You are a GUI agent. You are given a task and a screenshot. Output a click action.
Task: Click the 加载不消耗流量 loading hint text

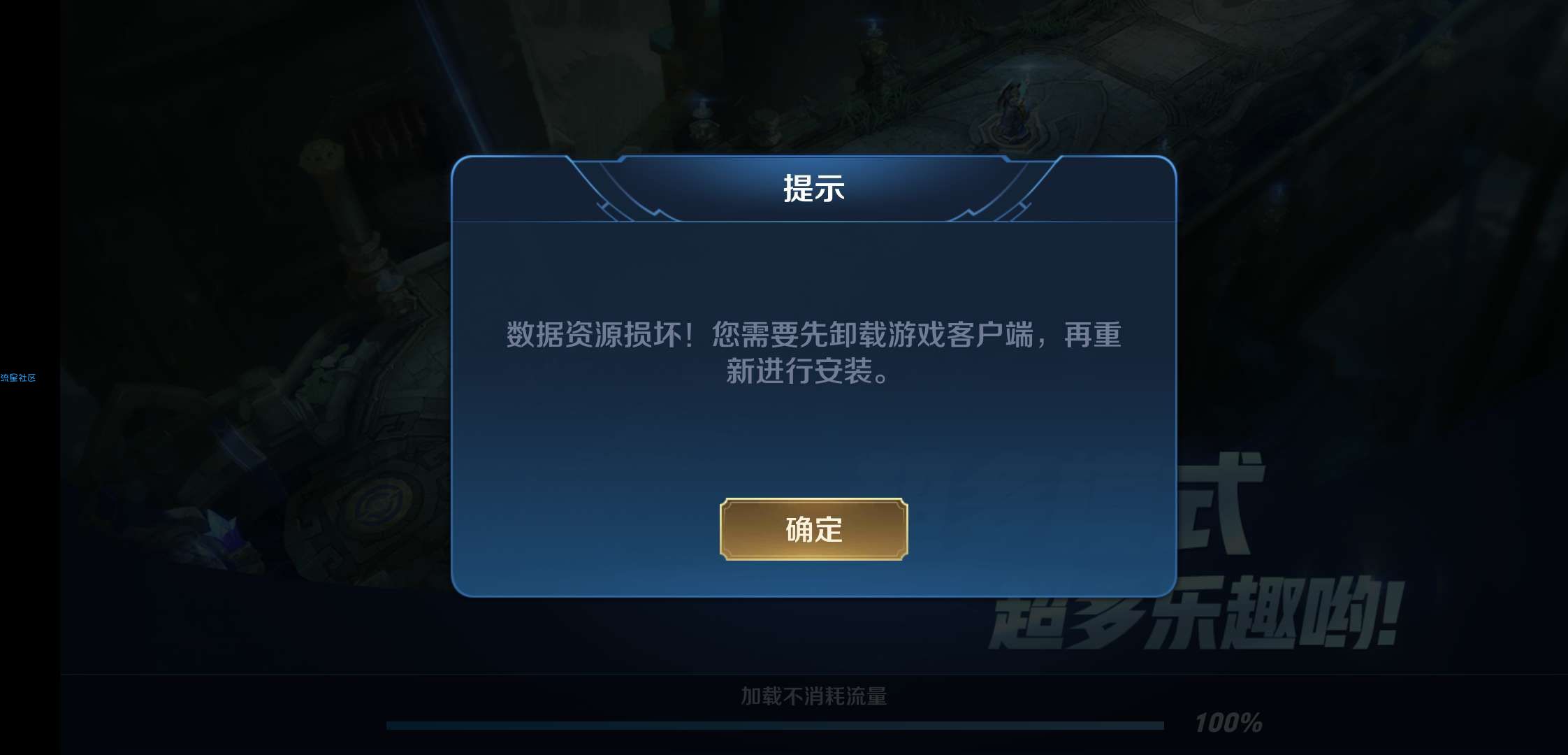point(814,696)
